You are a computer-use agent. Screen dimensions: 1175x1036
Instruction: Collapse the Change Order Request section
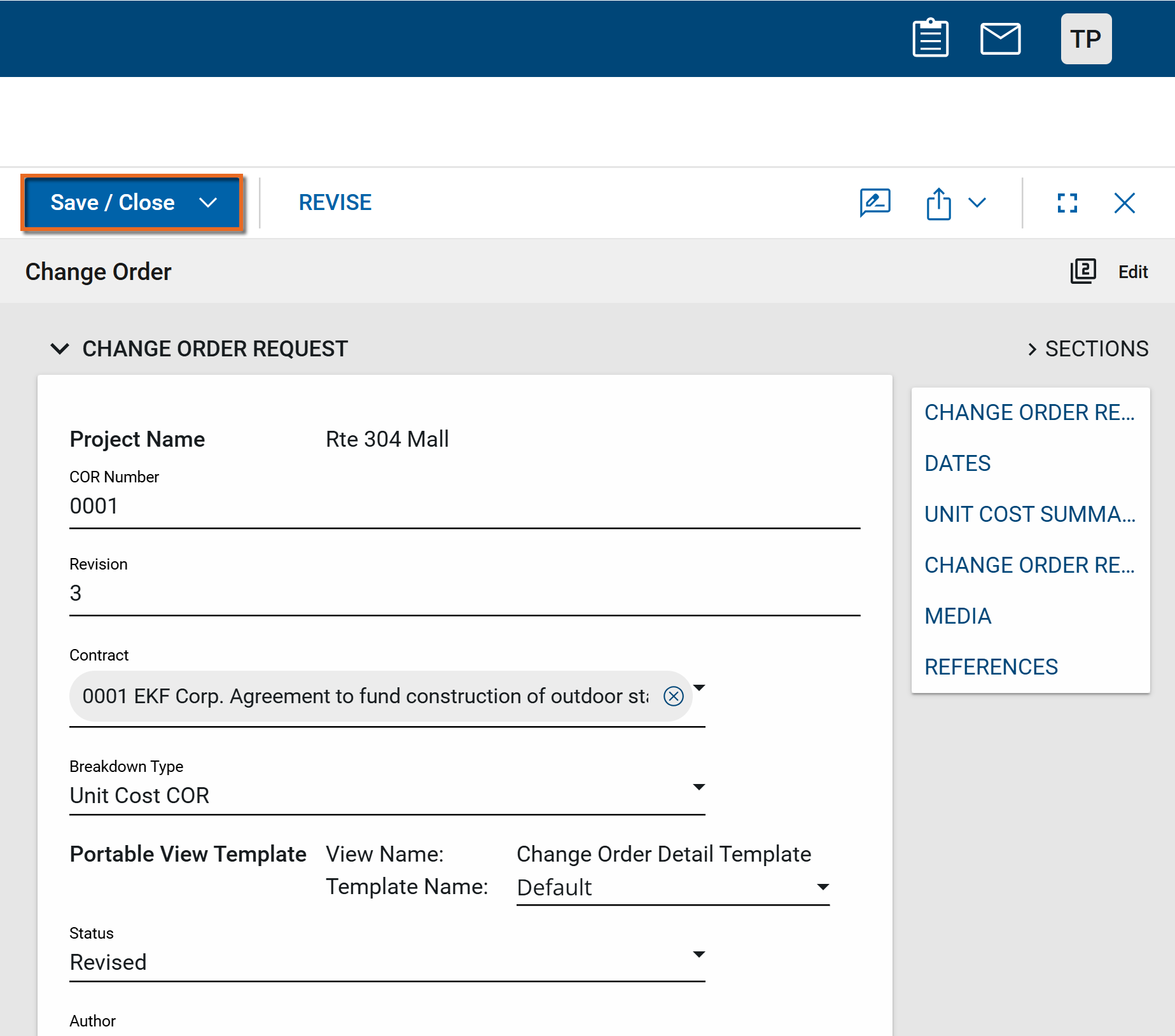point(60,349)
